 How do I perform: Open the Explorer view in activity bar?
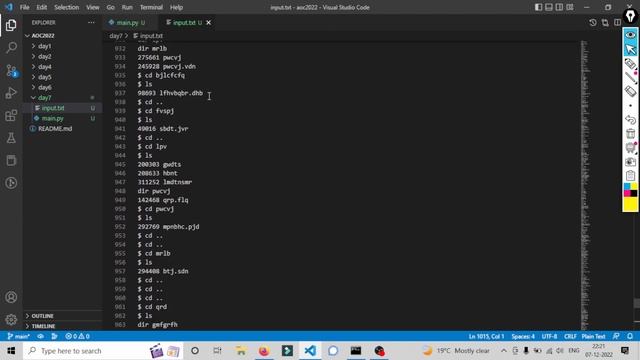[11, 25]
